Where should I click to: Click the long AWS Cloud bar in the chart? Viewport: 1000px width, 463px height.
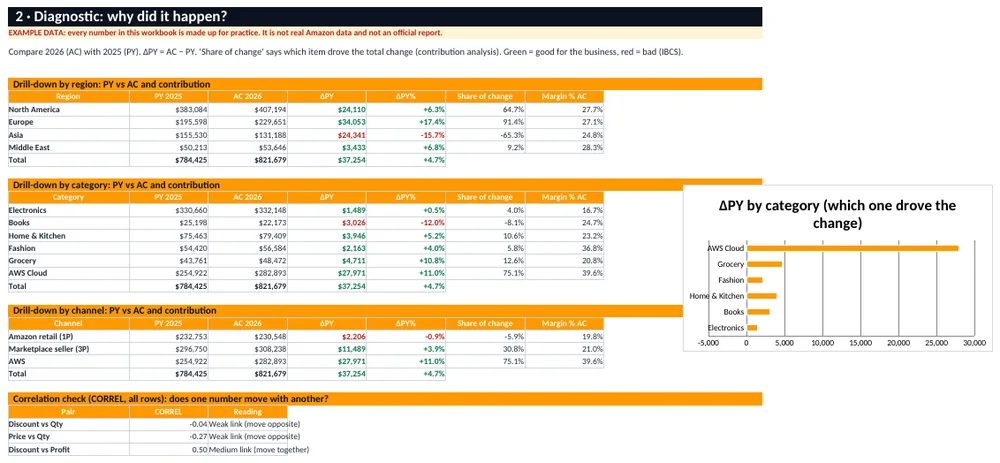click(x=852, y=248)
